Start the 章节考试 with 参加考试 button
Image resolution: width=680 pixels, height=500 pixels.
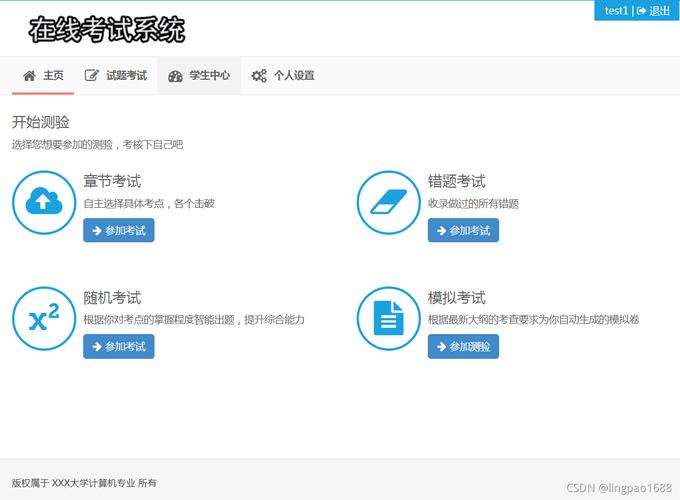pos(118,230)
